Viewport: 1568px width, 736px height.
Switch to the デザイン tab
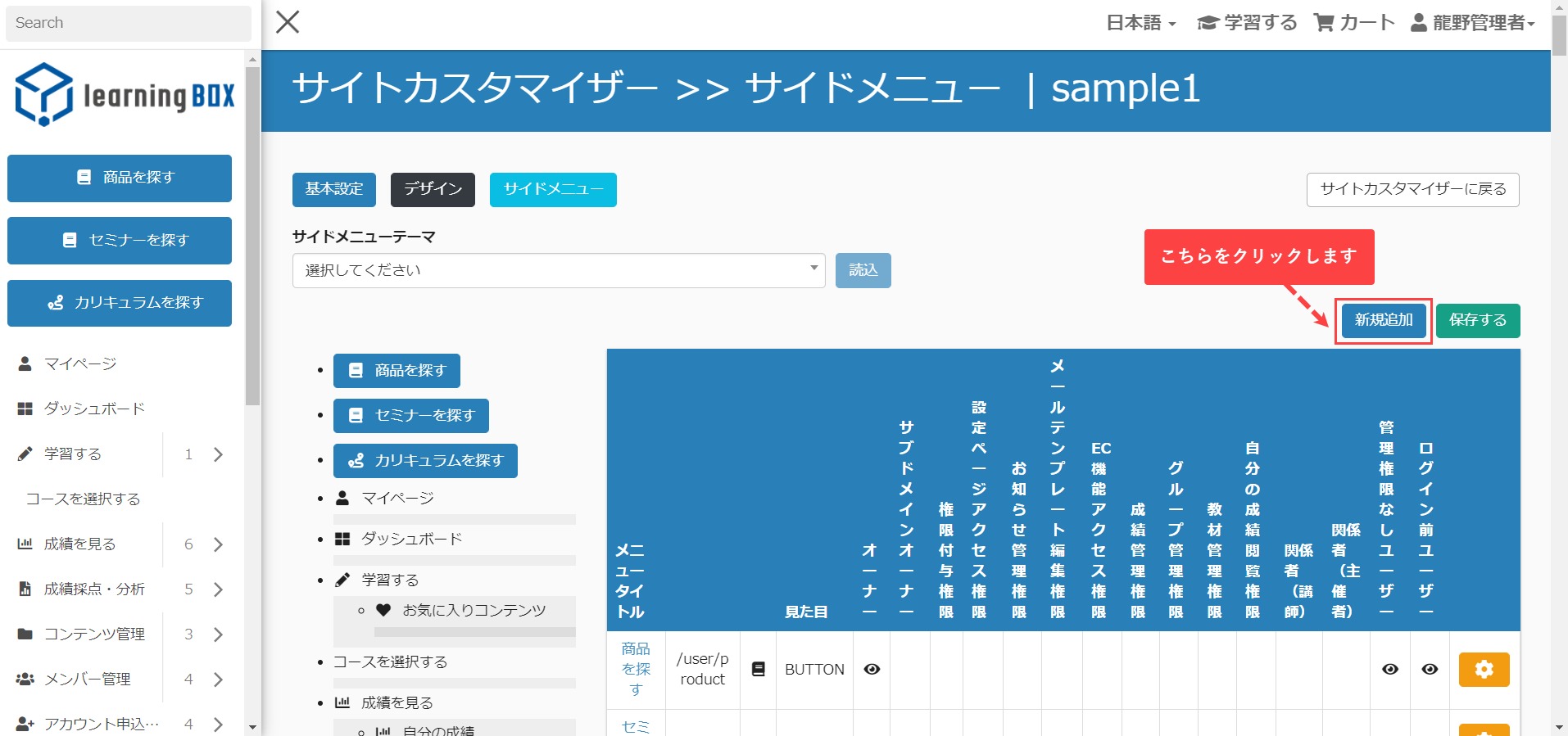433,190
